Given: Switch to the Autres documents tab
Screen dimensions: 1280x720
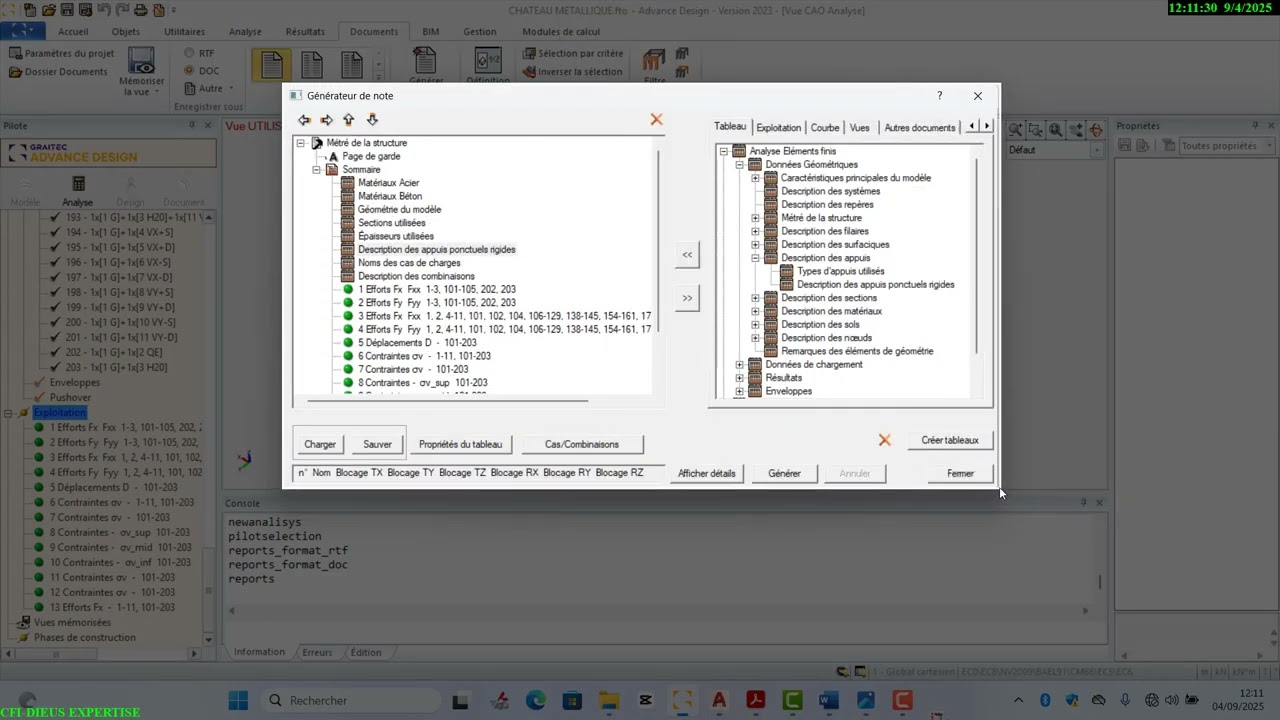Looking at the screenshot, I should point(919,128).
